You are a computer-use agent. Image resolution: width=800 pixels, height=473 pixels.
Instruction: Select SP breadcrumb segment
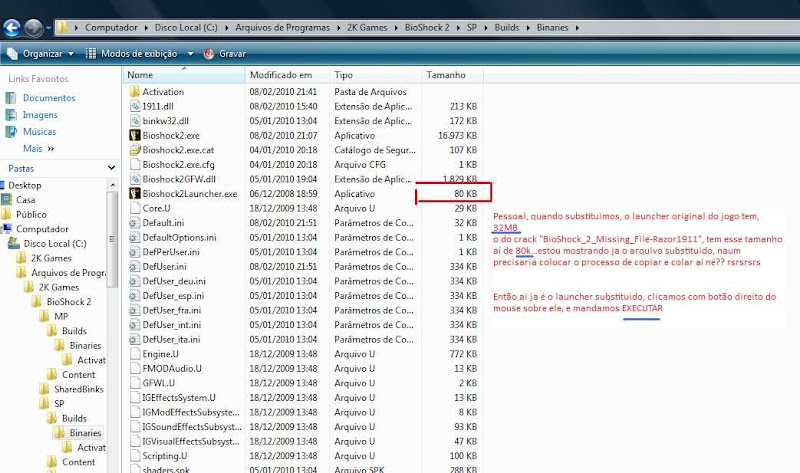click(x=472, y=28)
